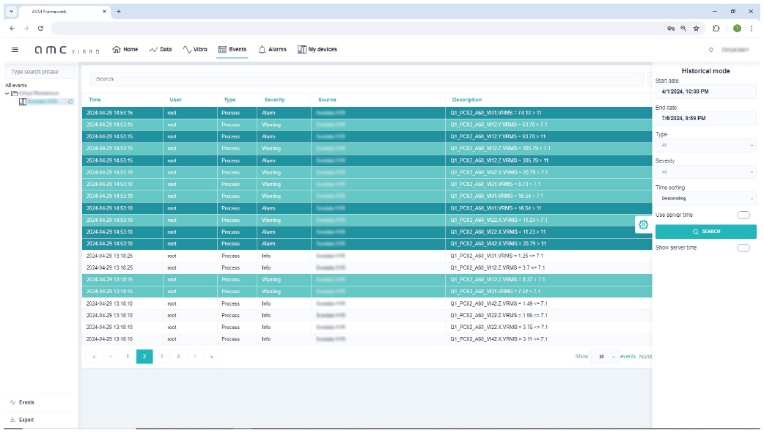The width and height of the screenshot is (764, 433).
Task: Reload the page using browser refresh
Action: pos(40,28)
